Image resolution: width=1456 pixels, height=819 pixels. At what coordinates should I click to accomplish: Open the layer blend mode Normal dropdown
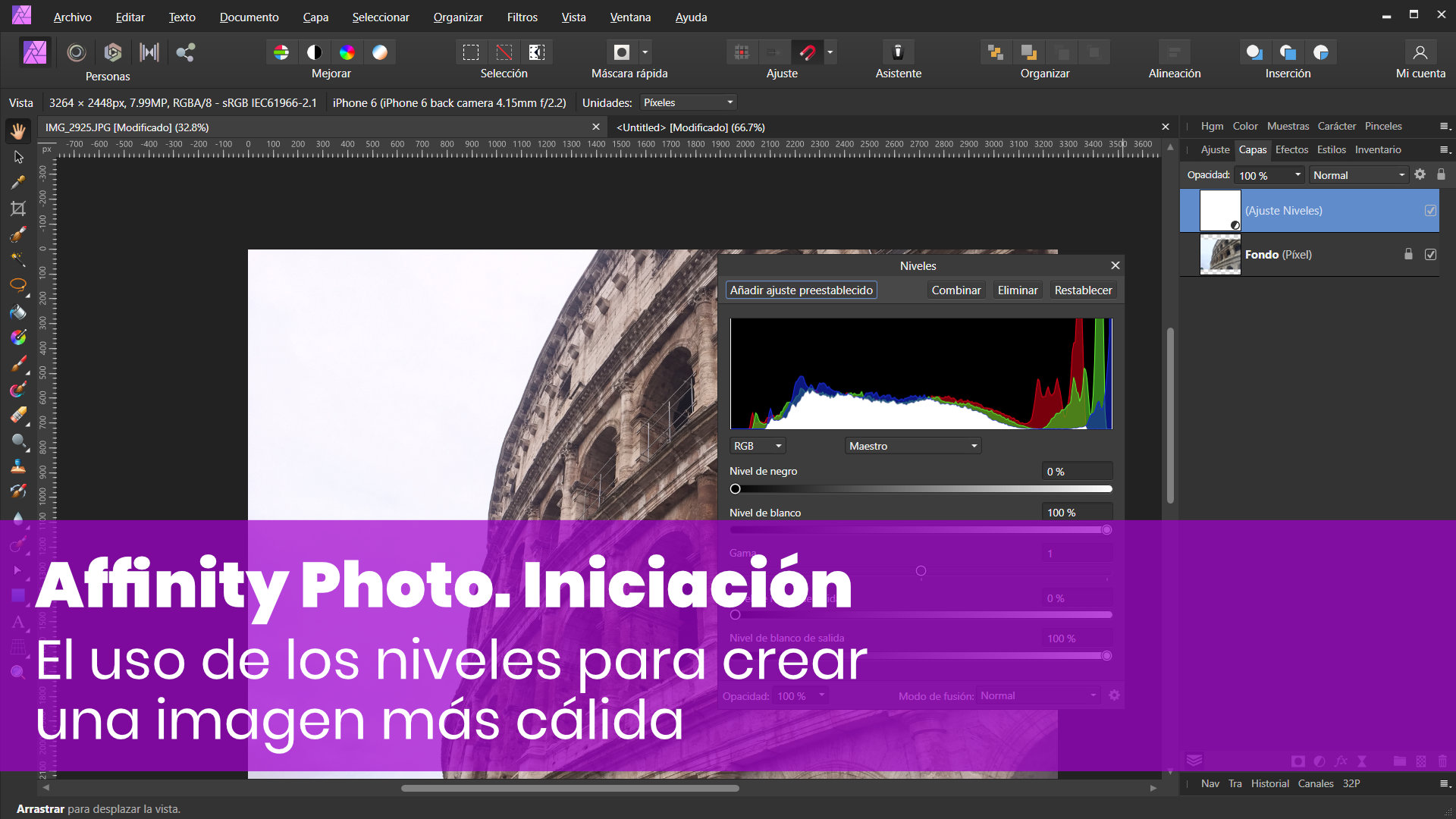coord(1358,175)
